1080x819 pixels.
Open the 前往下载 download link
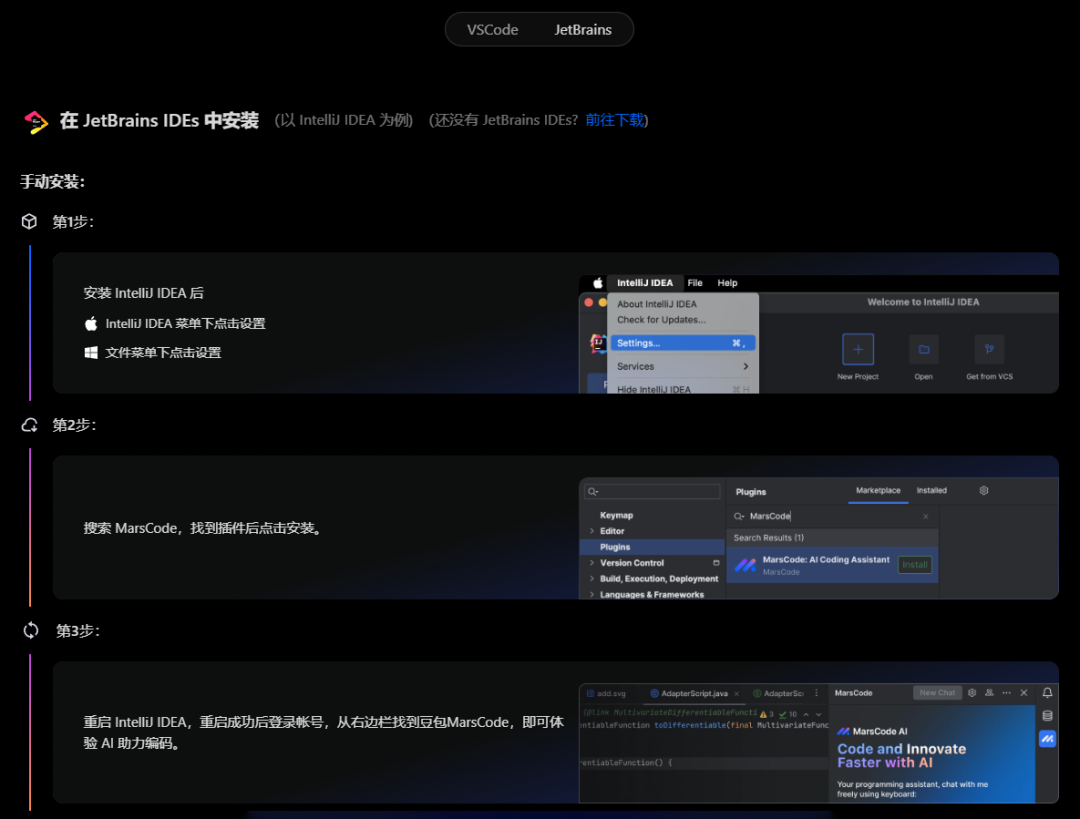click(x=615, y=120)
